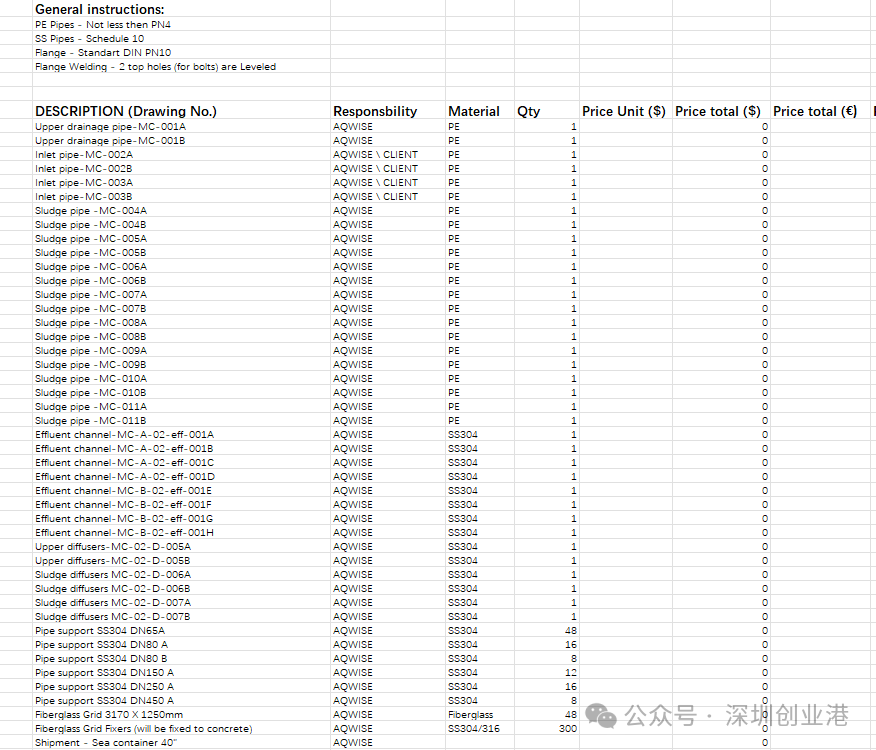Click 'Effluent channel-MC-B-02-eff-001G' cell

click(181, 518)
